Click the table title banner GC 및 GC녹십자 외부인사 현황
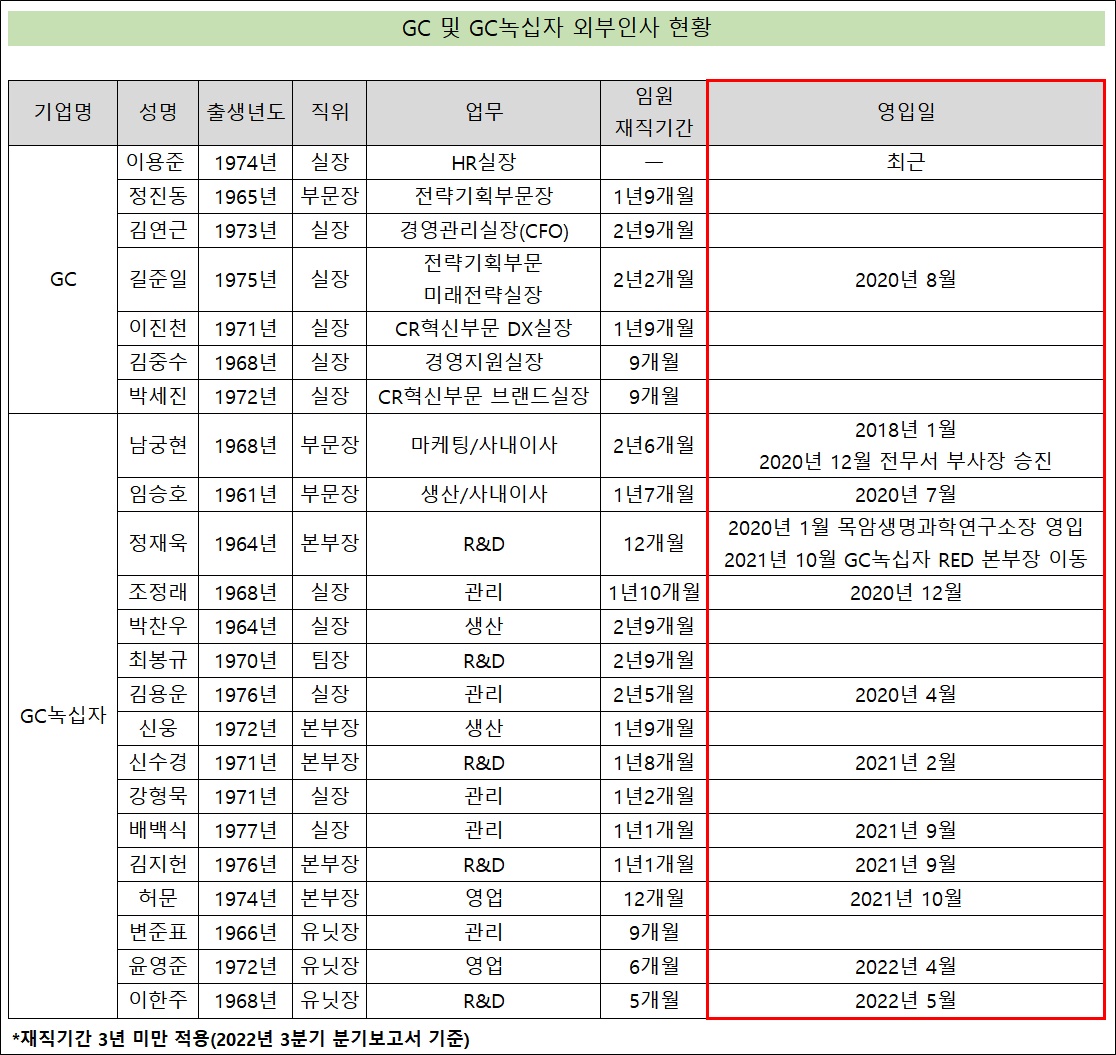 tap(556, 28)
